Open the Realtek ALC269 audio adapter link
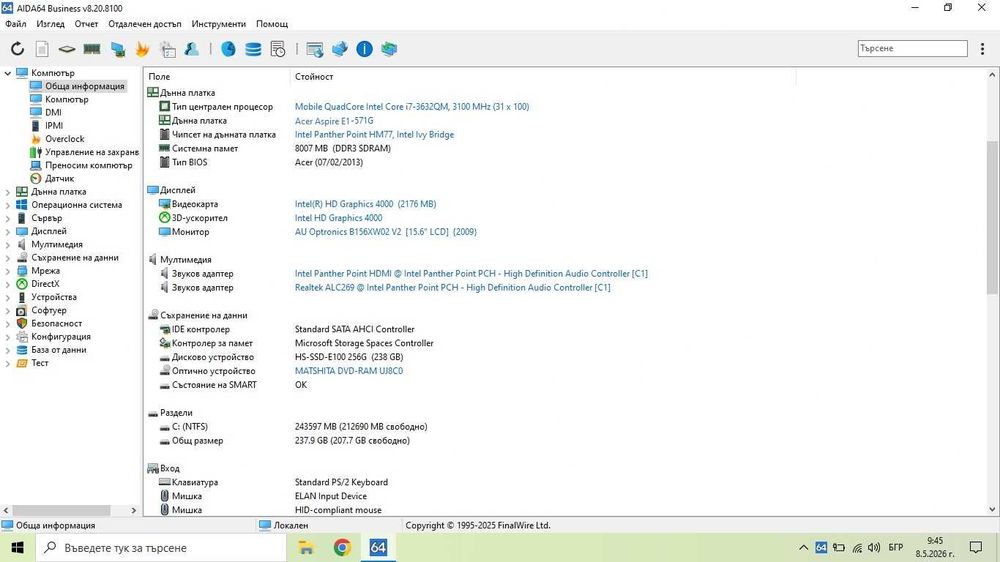The height and width of the screenshot is (562, 1000). (x=452, y=288)
